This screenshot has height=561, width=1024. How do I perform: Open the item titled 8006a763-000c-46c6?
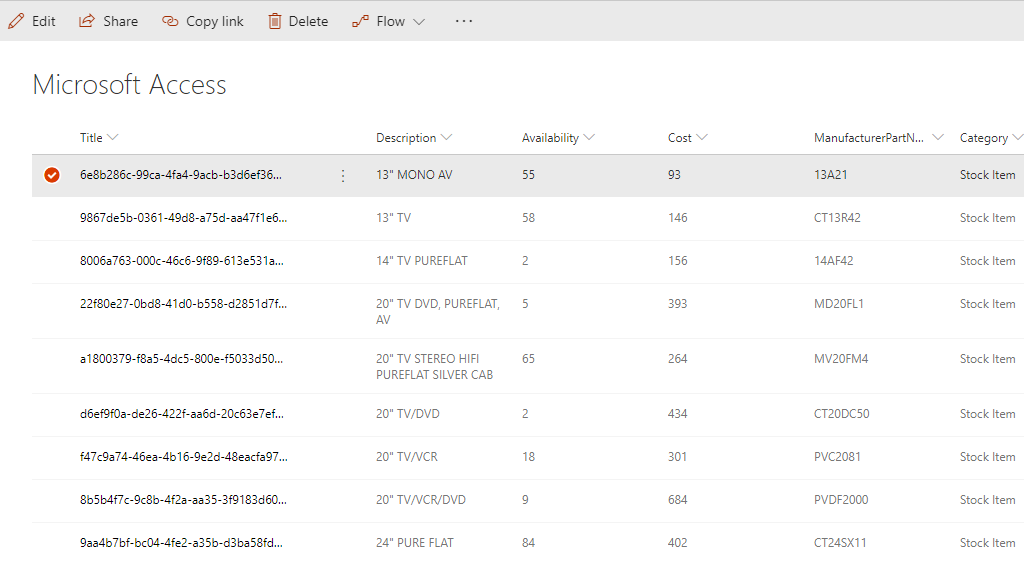point(183,261)
